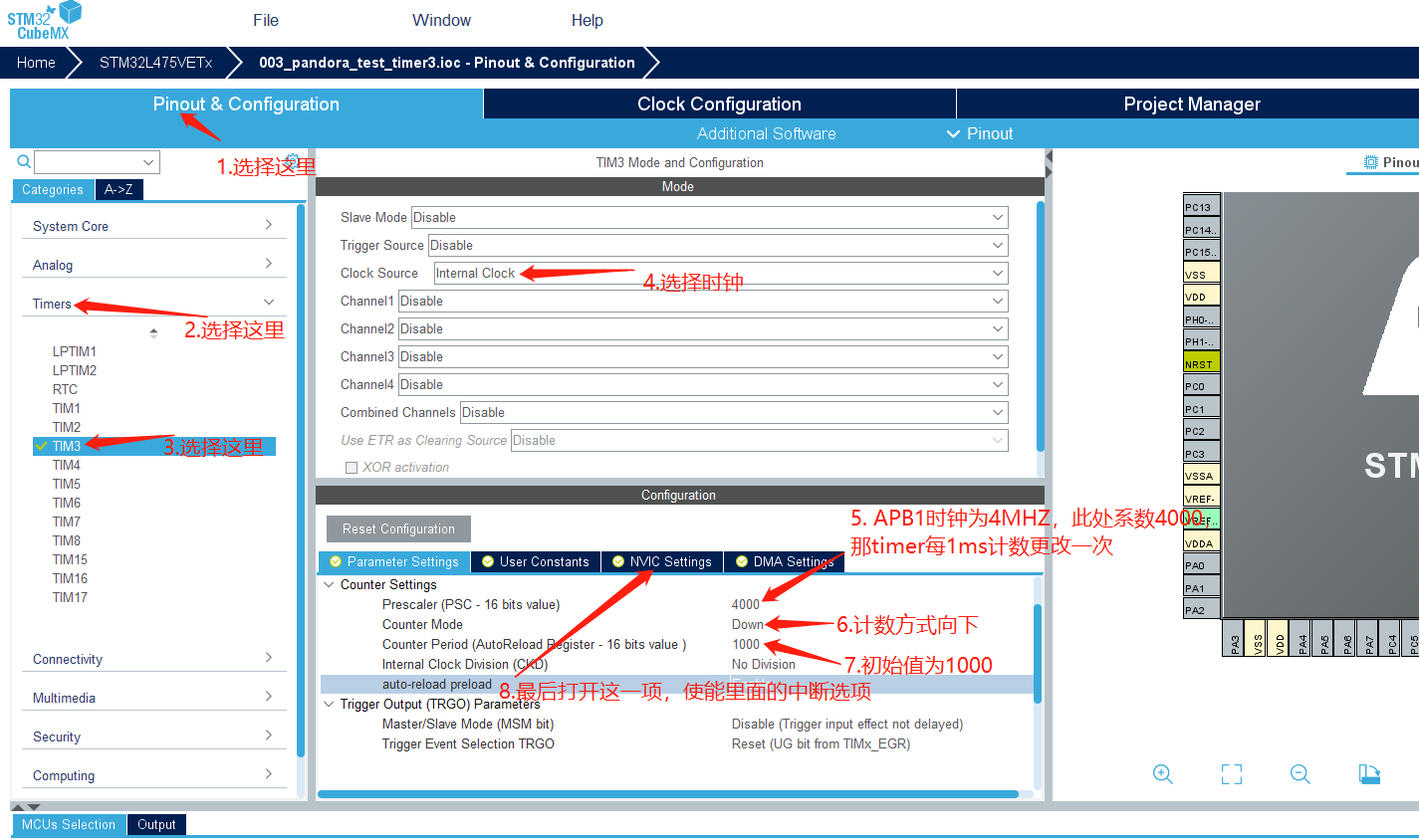The image size is (1419, 840).
Task: Click the STM32L475VETx breadcrumb
Action: click(x=156, y=63)
